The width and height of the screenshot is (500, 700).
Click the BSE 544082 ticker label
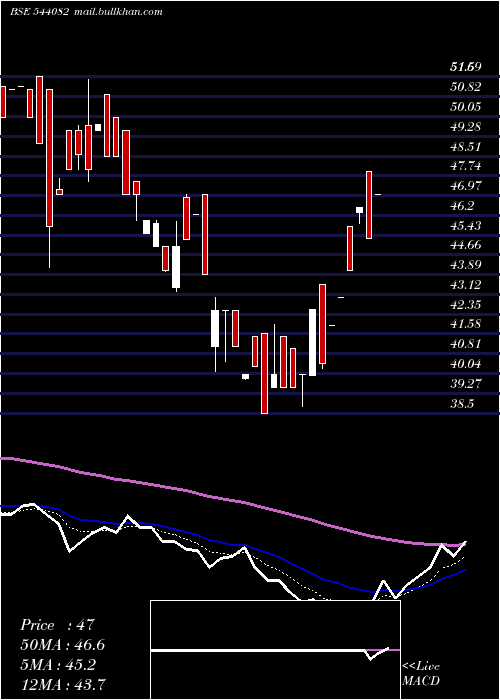(39, 12)
